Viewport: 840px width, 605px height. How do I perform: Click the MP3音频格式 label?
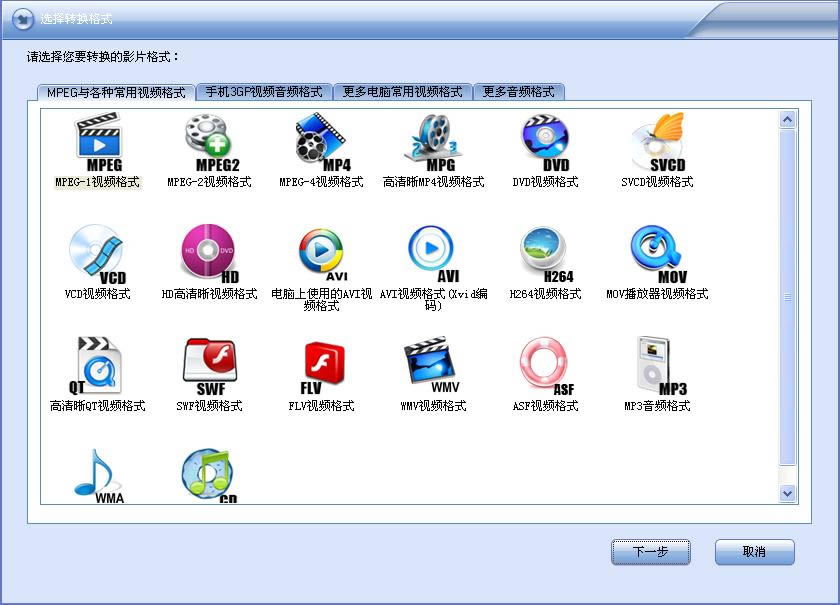(x=657, y=406)
